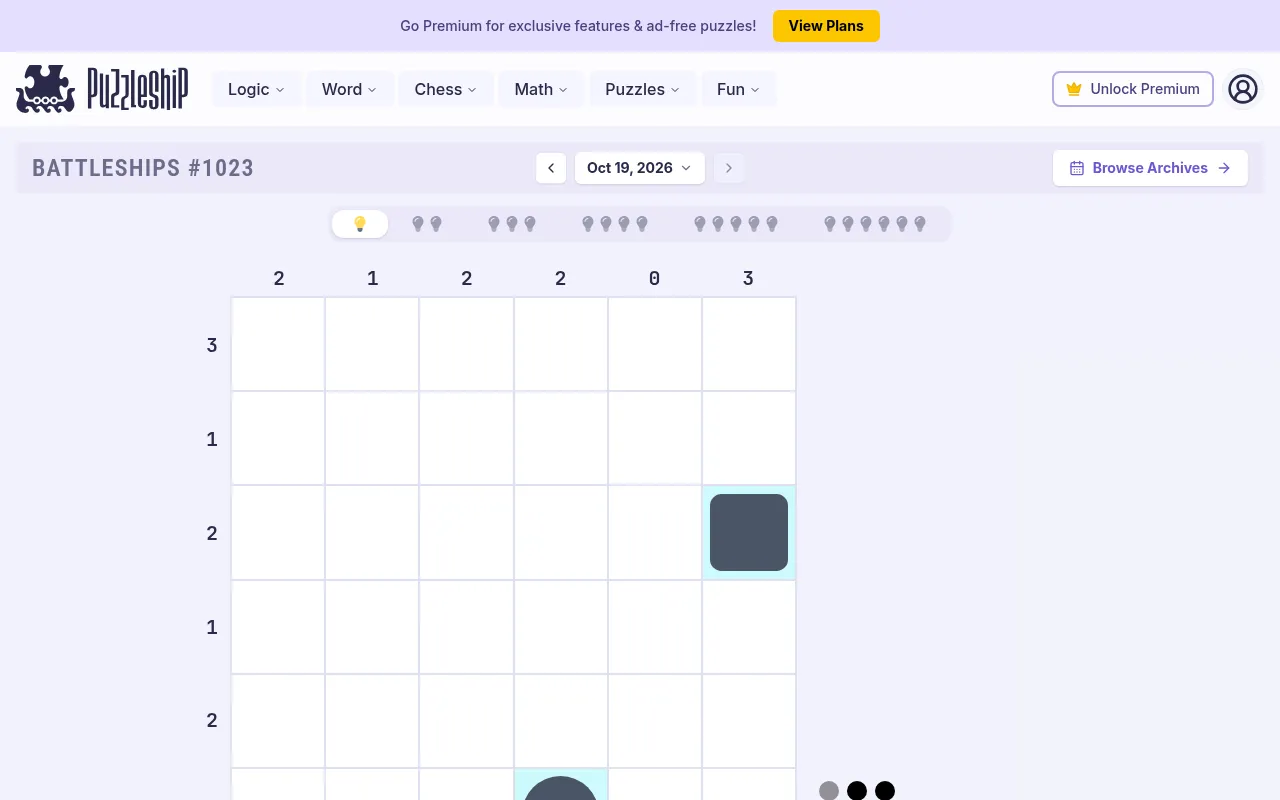The width and height of the screenshot is (1280, 800).
Task: Open the Oct 19, 2026 date picker
Action: coord(640,168)
